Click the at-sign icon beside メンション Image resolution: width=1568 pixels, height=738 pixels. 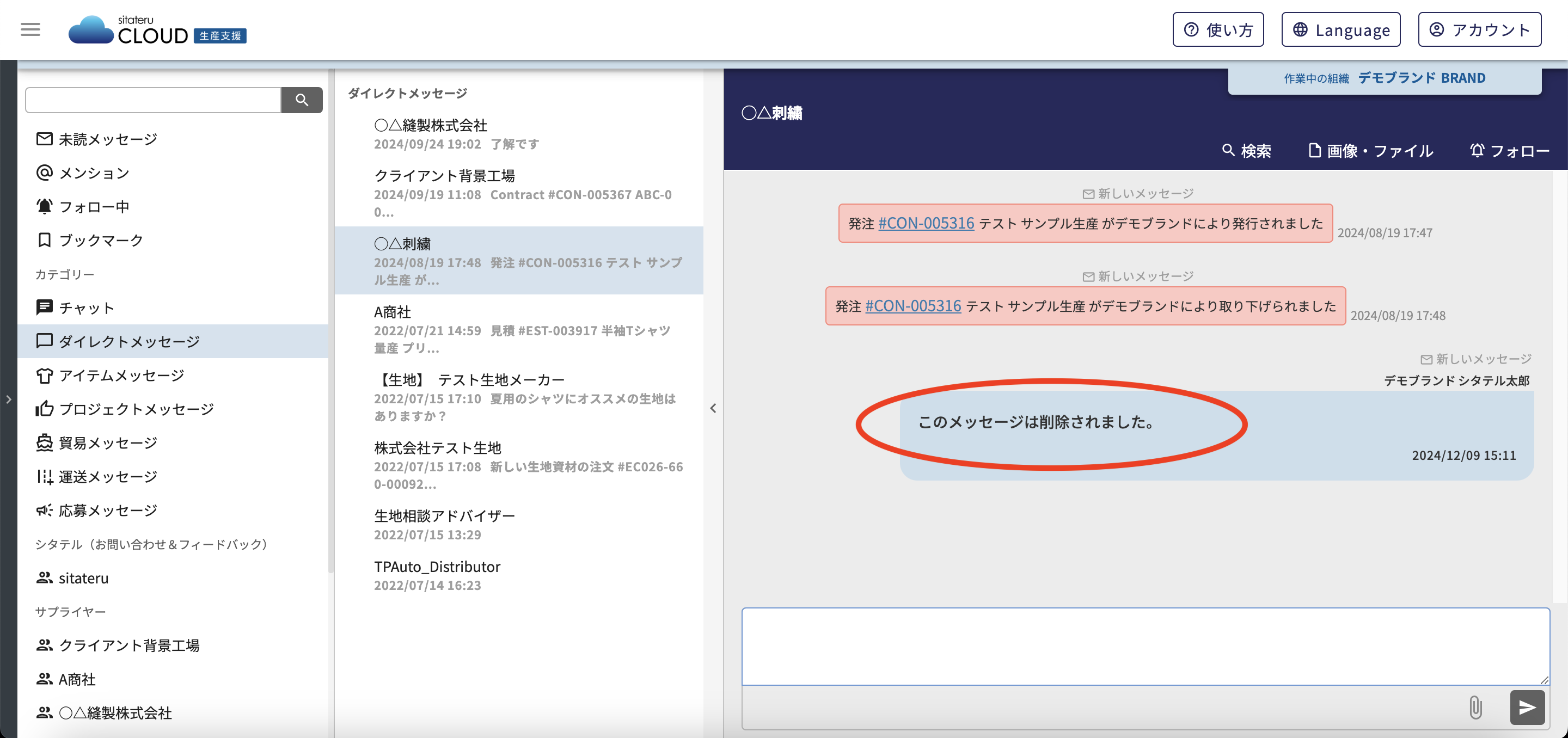[45, 173]
